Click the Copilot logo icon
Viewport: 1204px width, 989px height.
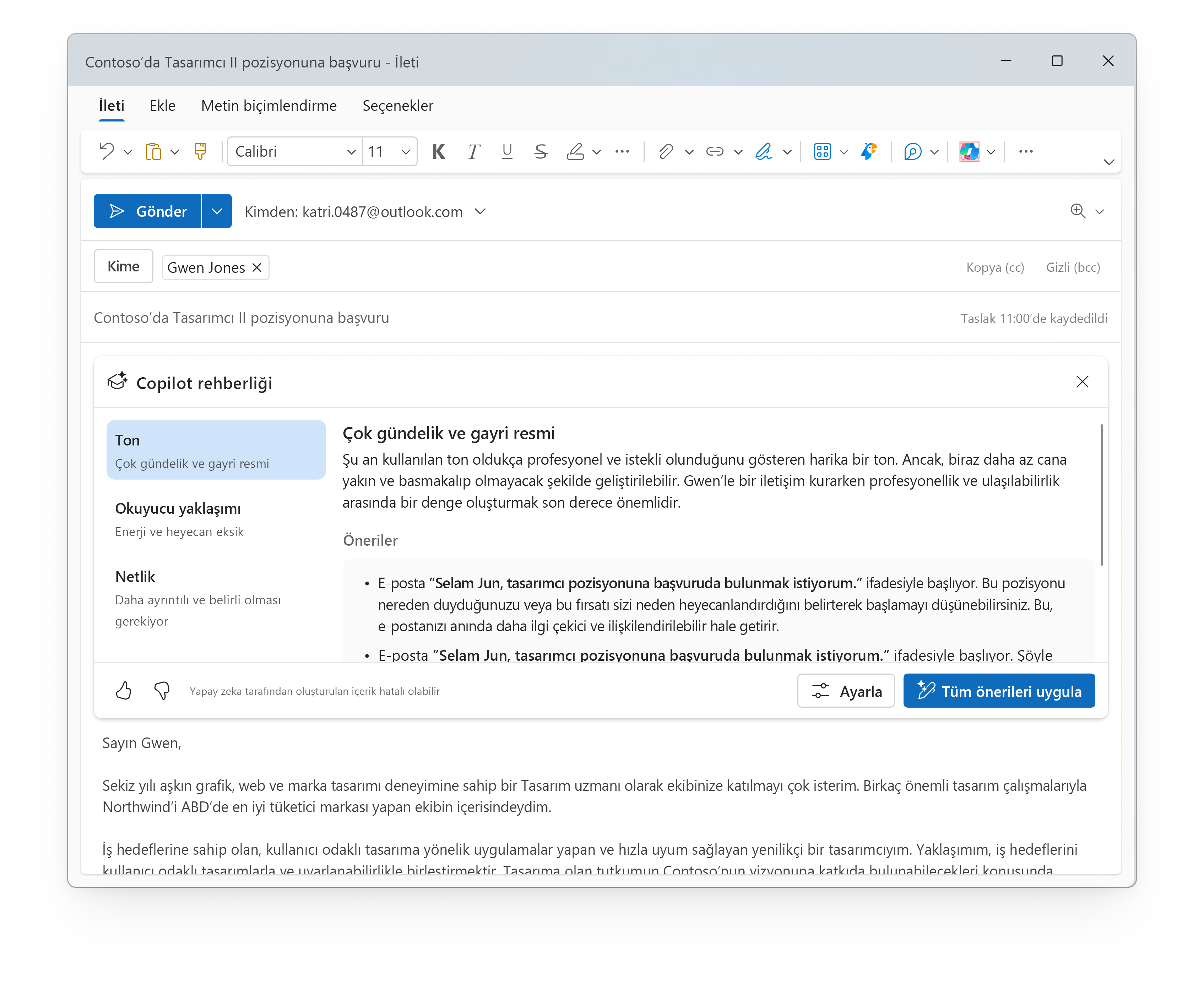[969, 152]
